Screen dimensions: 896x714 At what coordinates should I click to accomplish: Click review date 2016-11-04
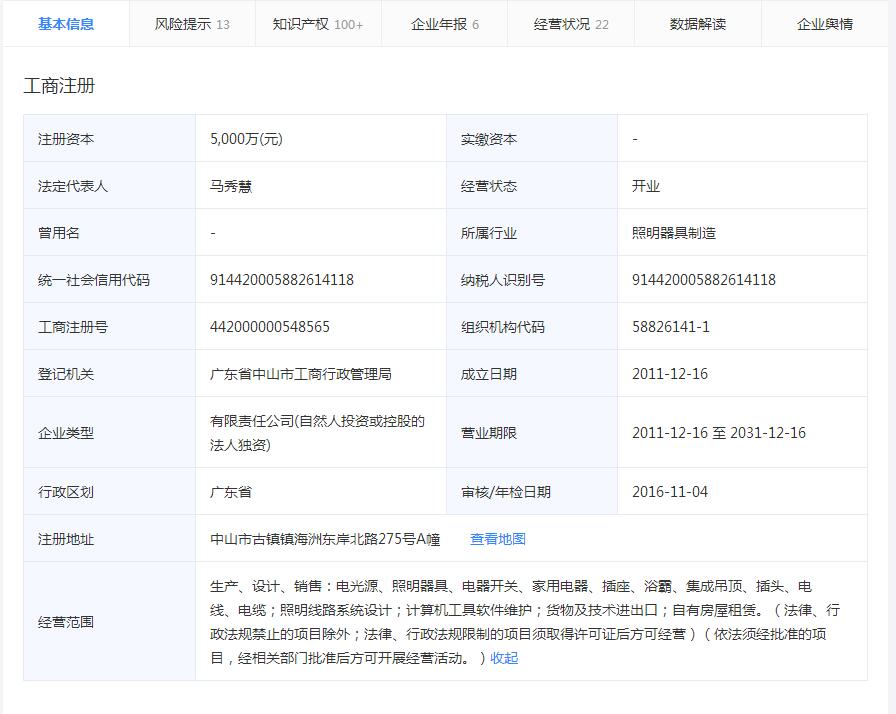pyautogui.click(x=670, y=492)
